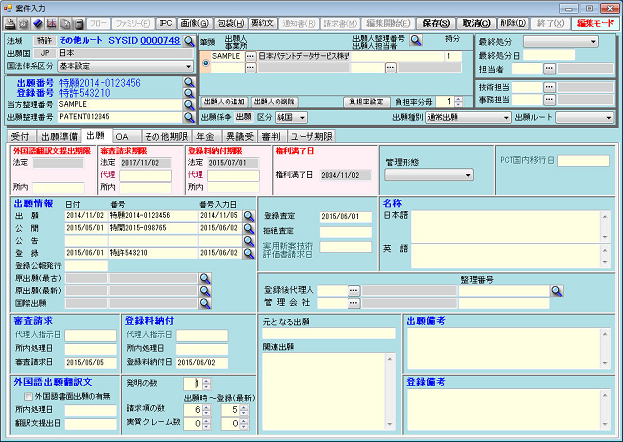Increase 請求項の数 出願時 spinner showing 6
The height and width of the screenshot is (442, 623).
pyautogui.click(x=206, y=407)
